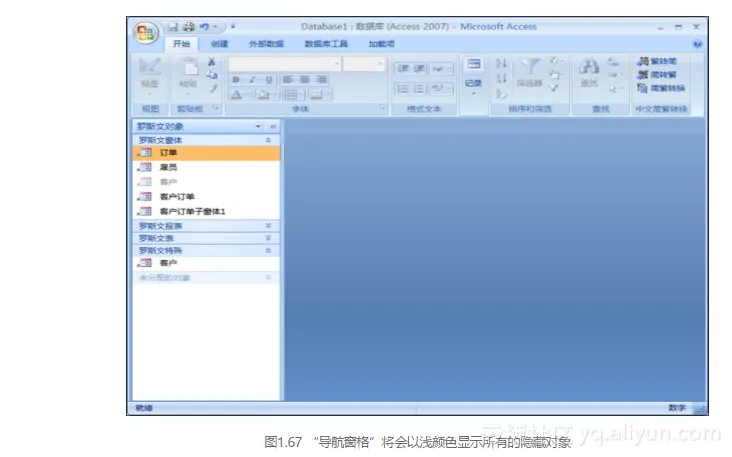Open the Customize Quick Access Toolbar arrow

tap(232, 27)
